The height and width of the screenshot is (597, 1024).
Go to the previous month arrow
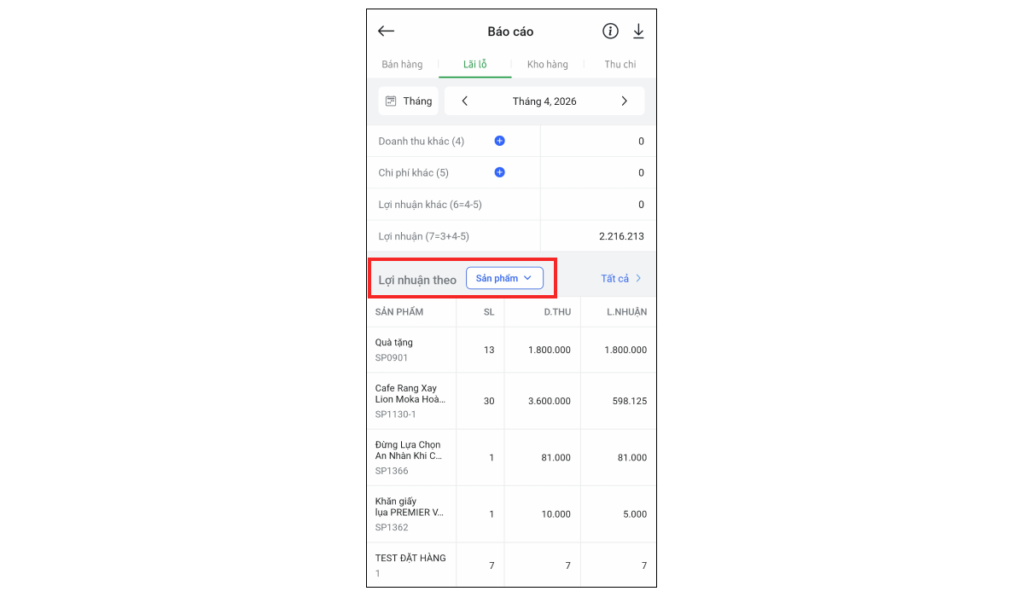tap(465, 101)
